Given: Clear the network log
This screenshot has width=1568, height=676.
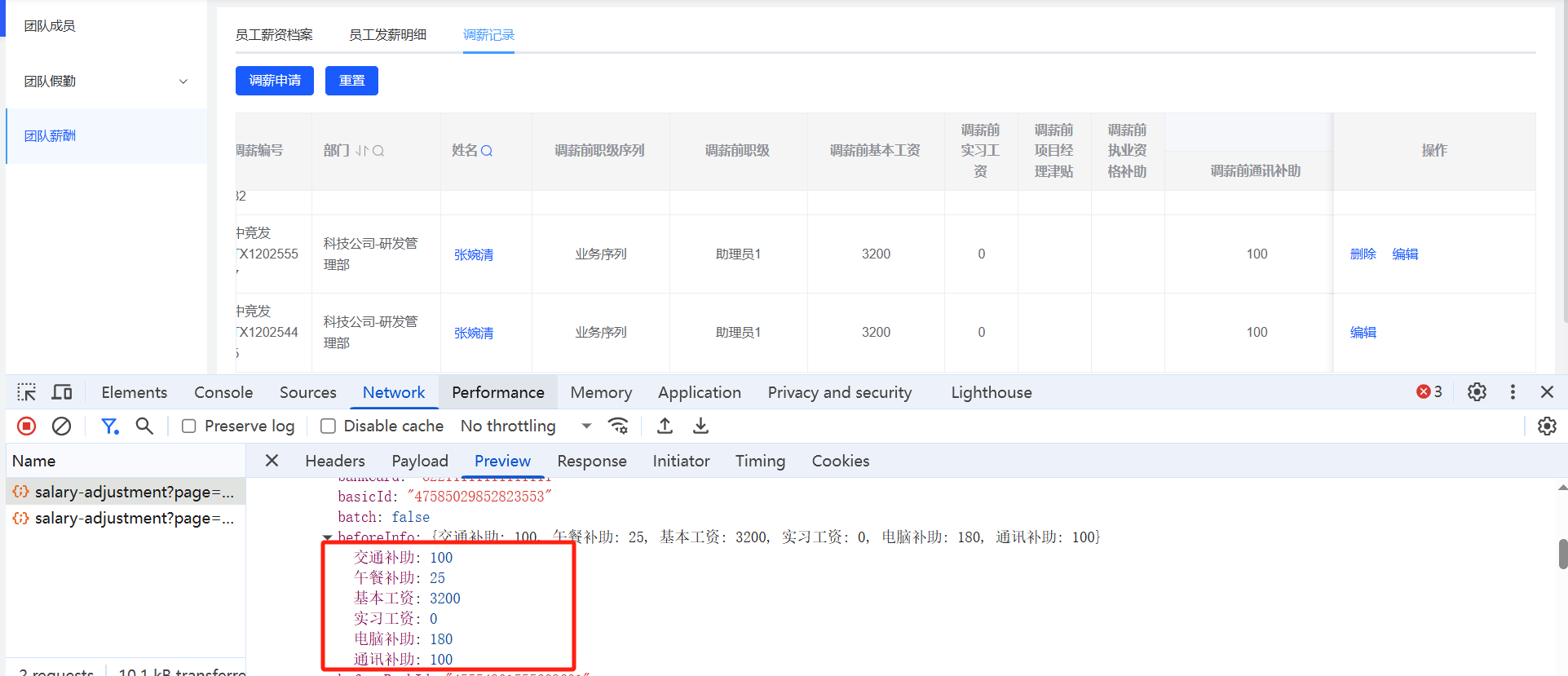Looking at the screenshot, I should pyautogui.click(x=61, y=426).
